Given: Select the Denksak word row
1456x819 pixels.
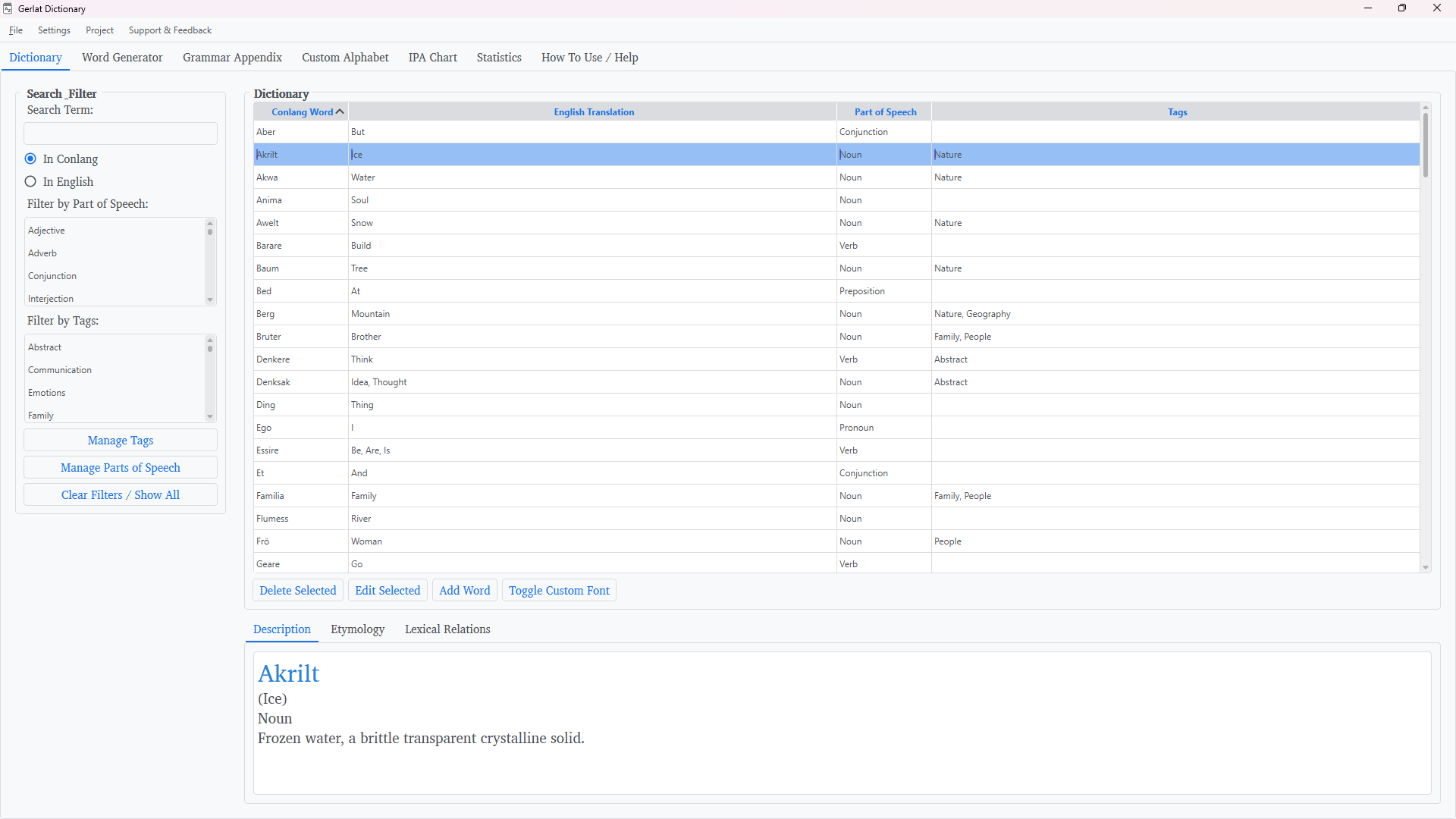Looking at the screenshot, I should point(836,382).
